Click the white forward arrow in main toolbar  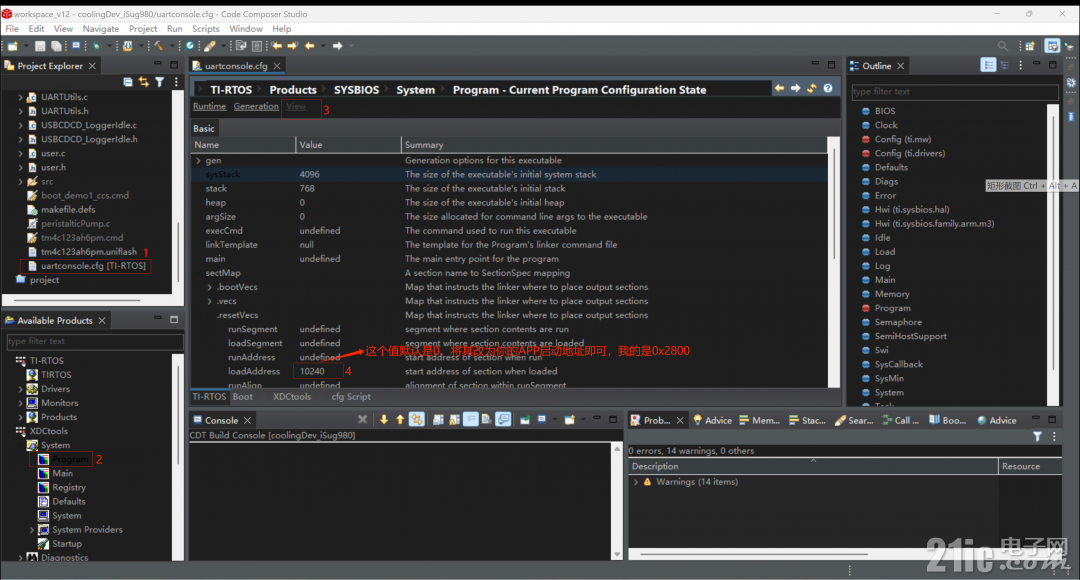(338, 46)
